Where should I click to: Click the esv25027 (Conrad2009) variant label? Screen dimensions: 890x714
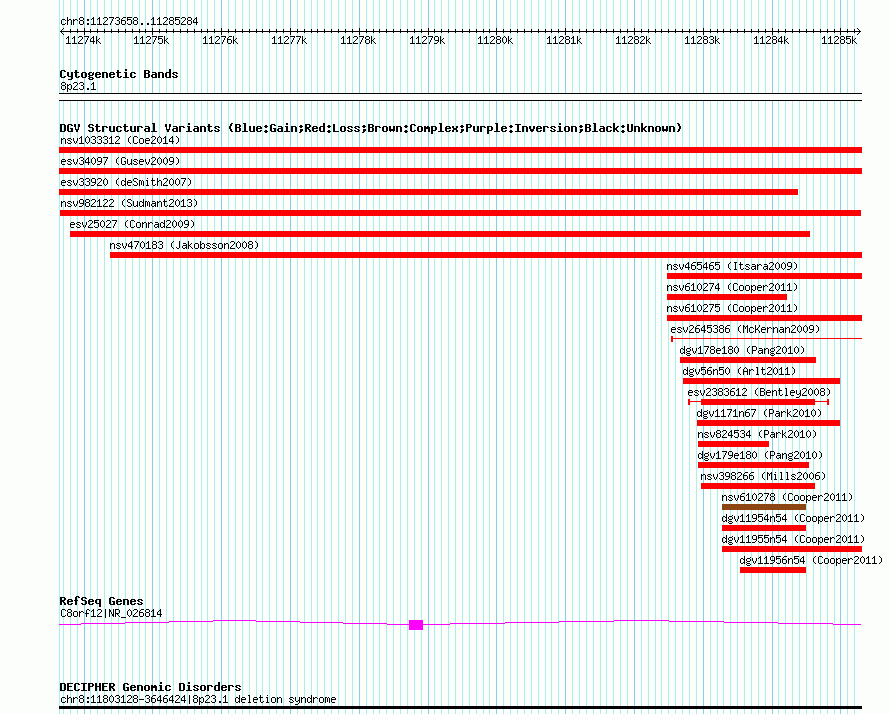132,224
